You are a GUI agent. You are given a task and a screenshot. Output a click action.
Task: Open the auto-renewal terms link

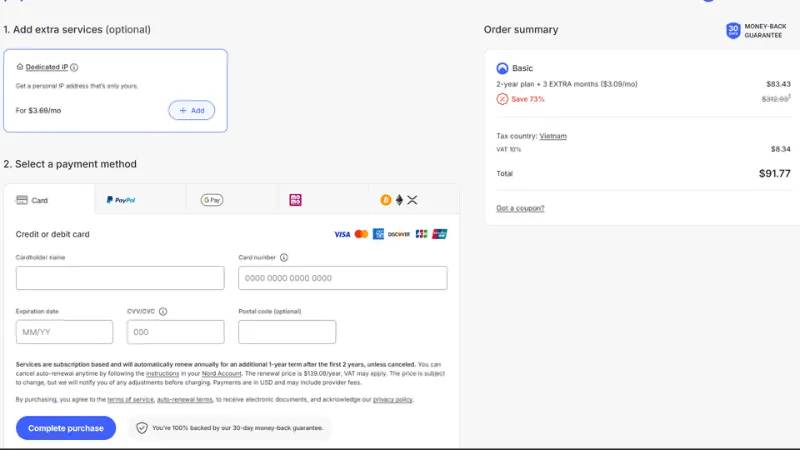point(185,399)
